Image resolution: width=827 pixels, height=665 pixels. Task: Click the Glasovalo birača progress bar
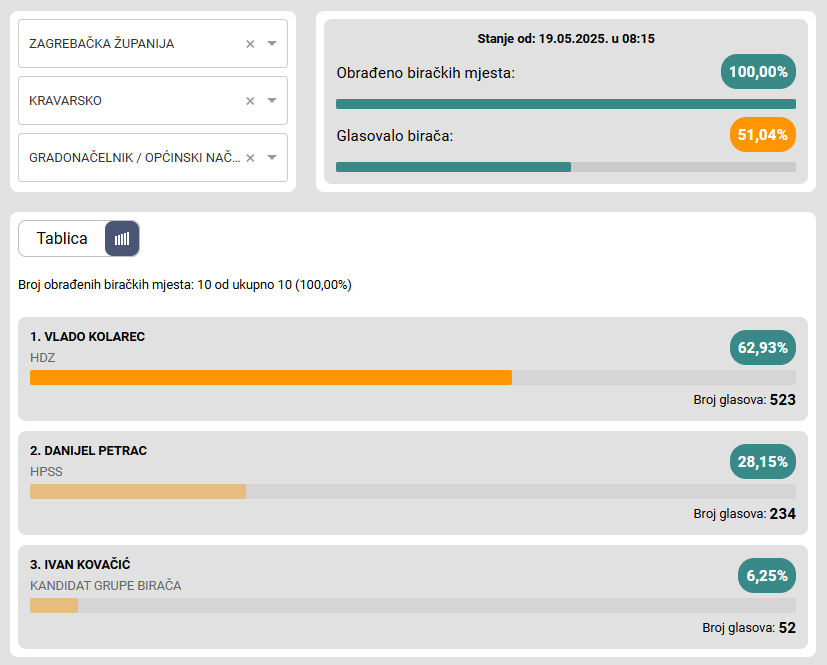coord(565,167)
